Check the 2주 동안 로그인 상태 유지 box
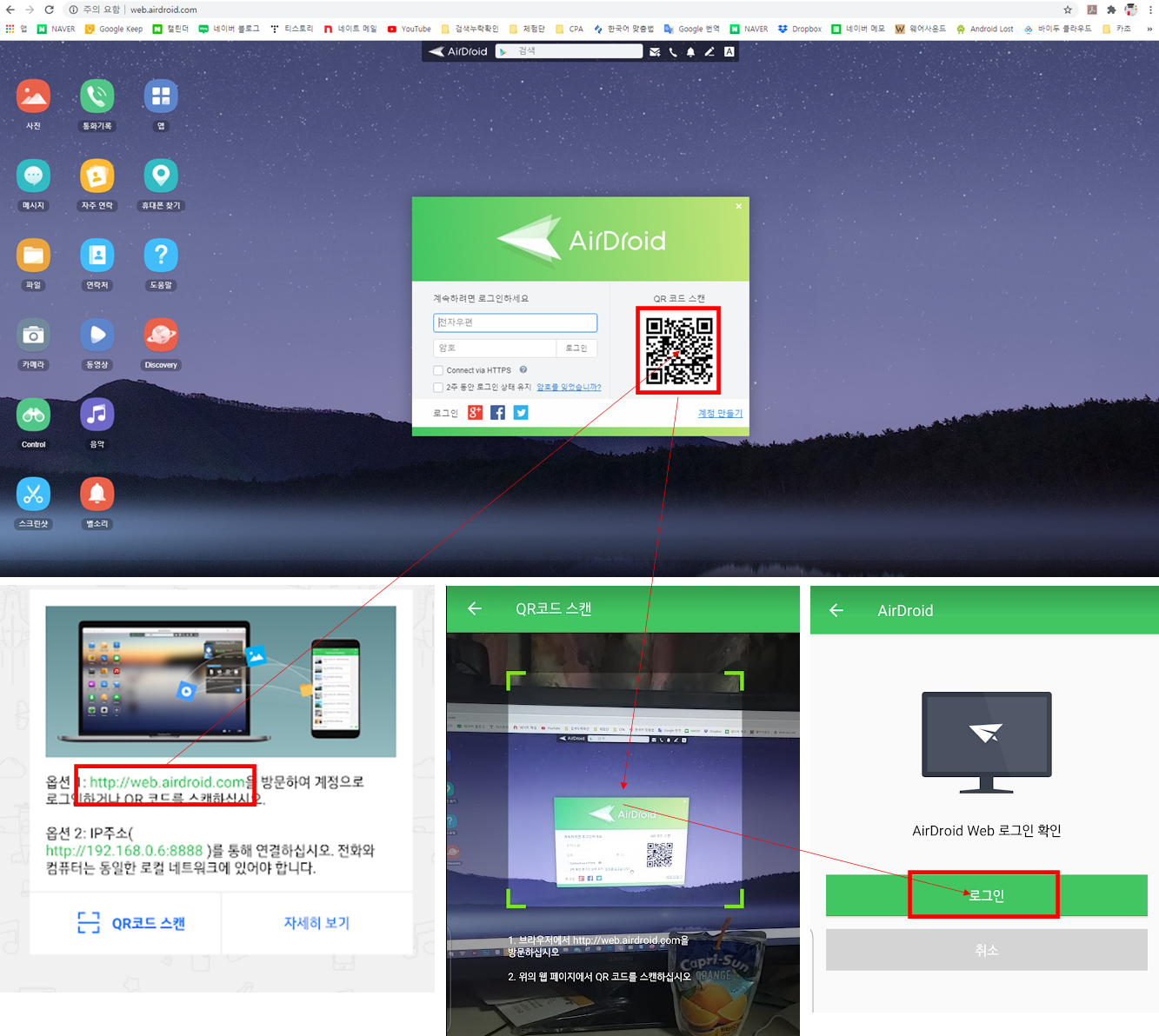1159x1036 pixels. coord(438,388)
